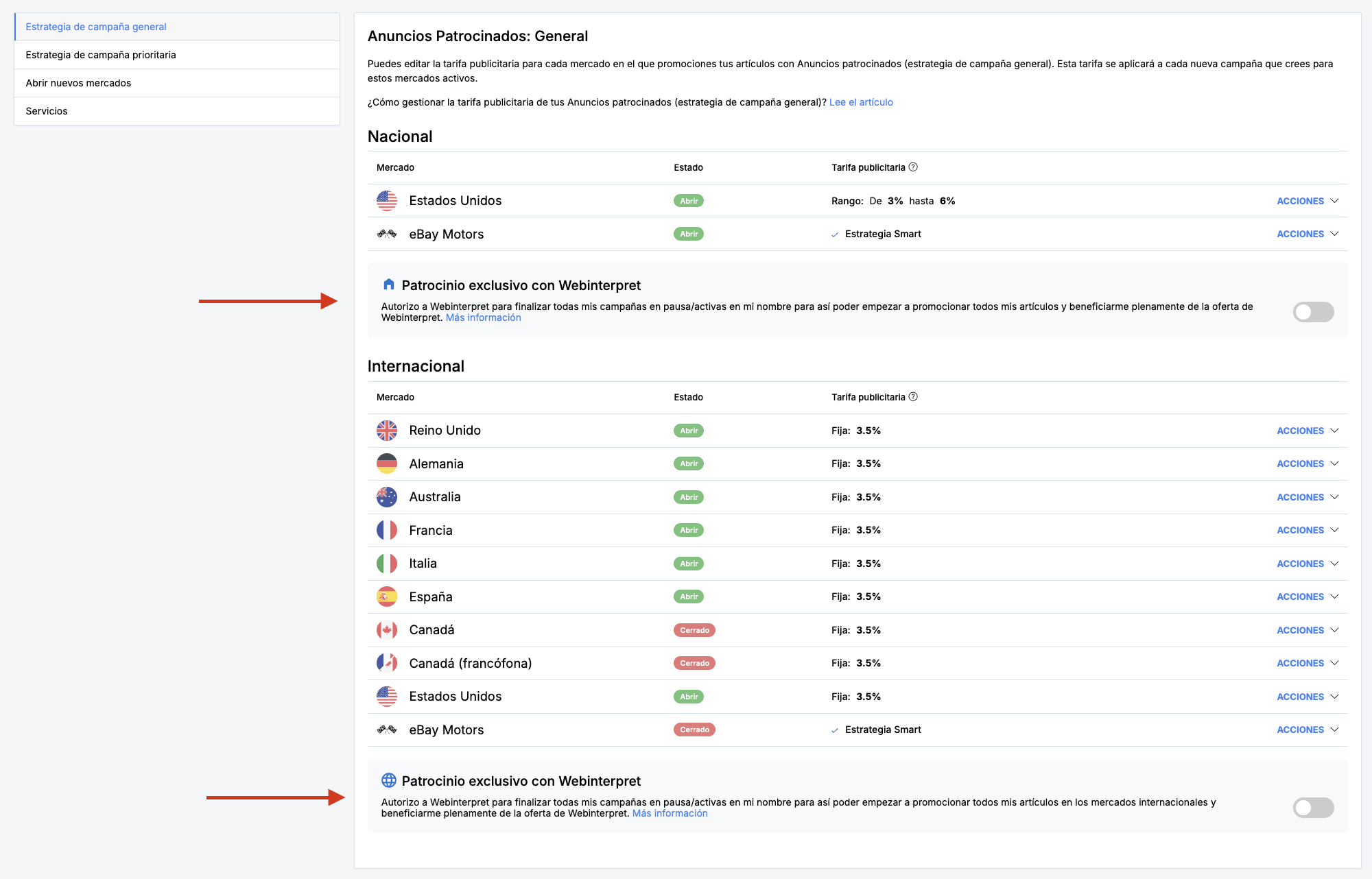Click the checkmark beside Estrategia Smart in Internacional
Image resolution: width=1372 pixels, height=879 pixels.
point(835,730)
